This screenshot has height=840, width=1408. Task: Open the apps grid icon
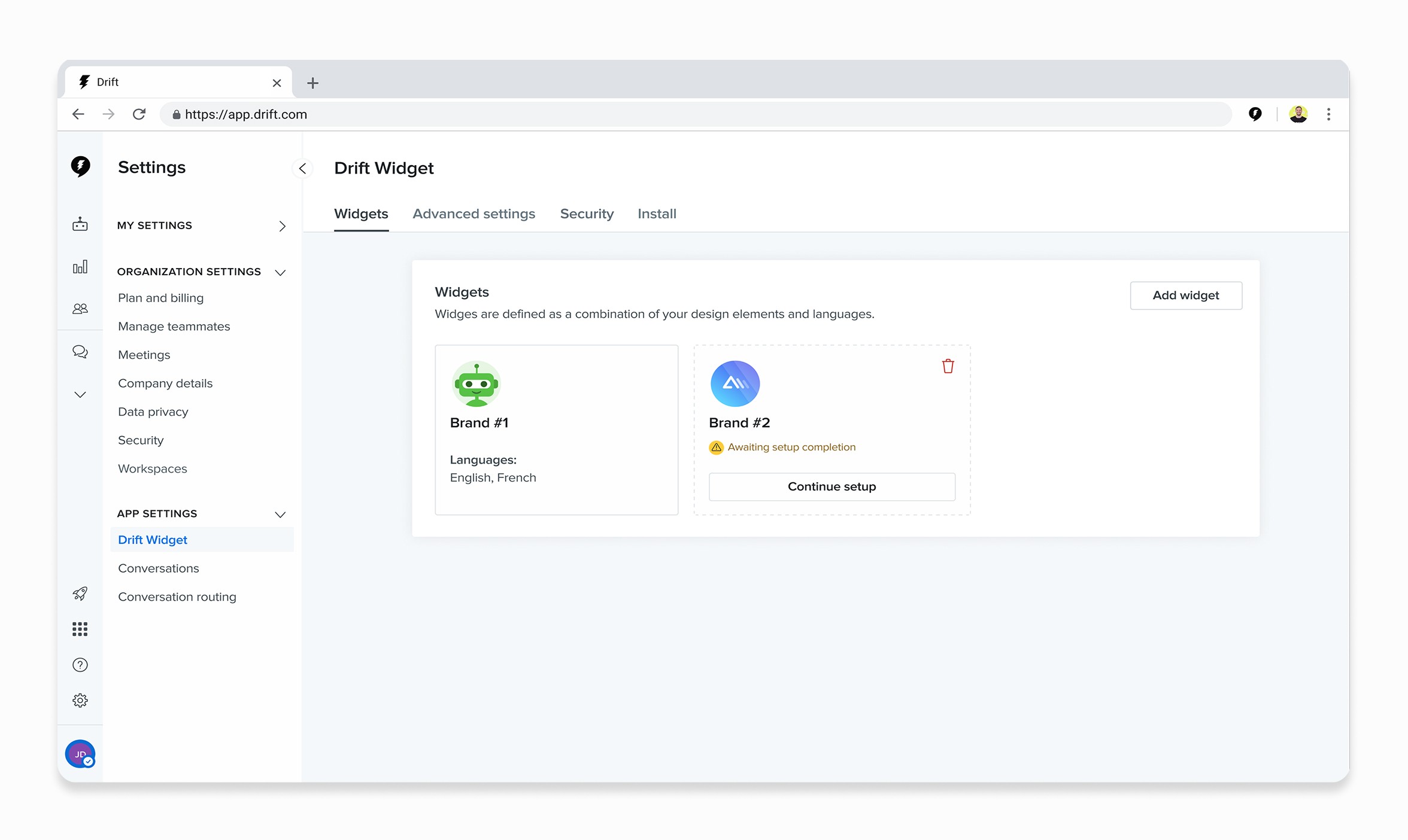click(80, 629)
